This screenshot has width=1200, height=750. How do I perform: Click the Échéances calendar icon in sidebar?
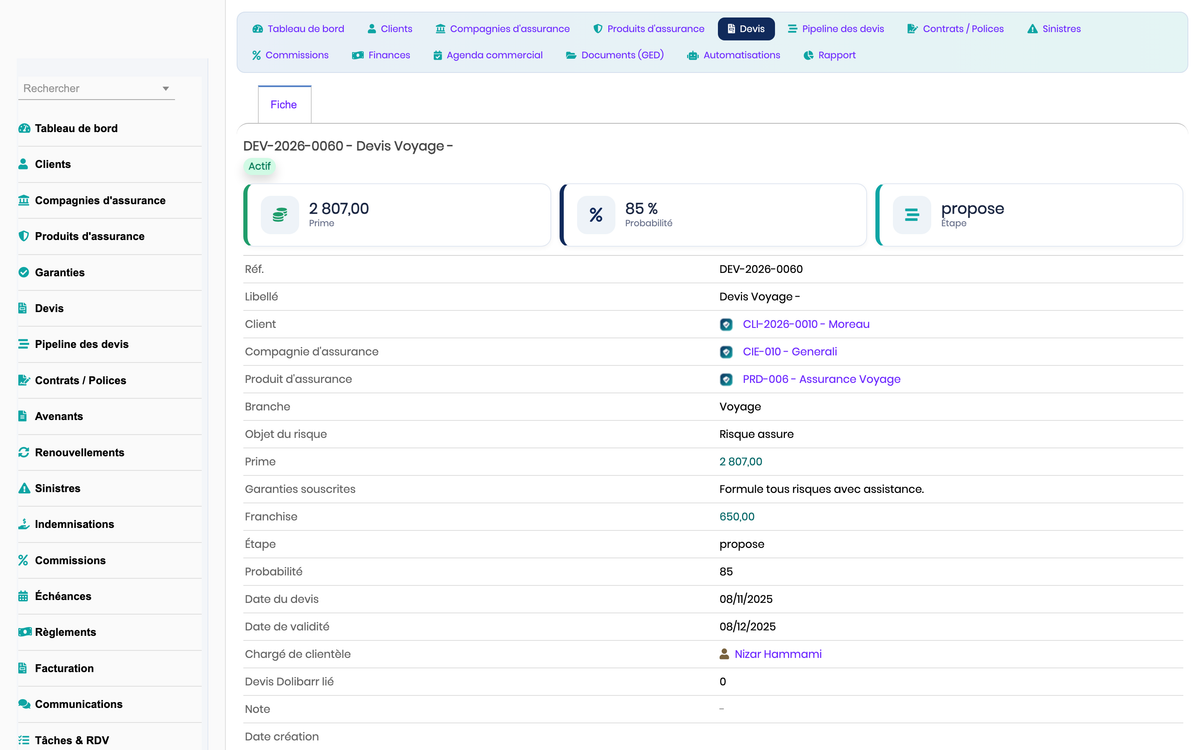(x=24, y=597)
